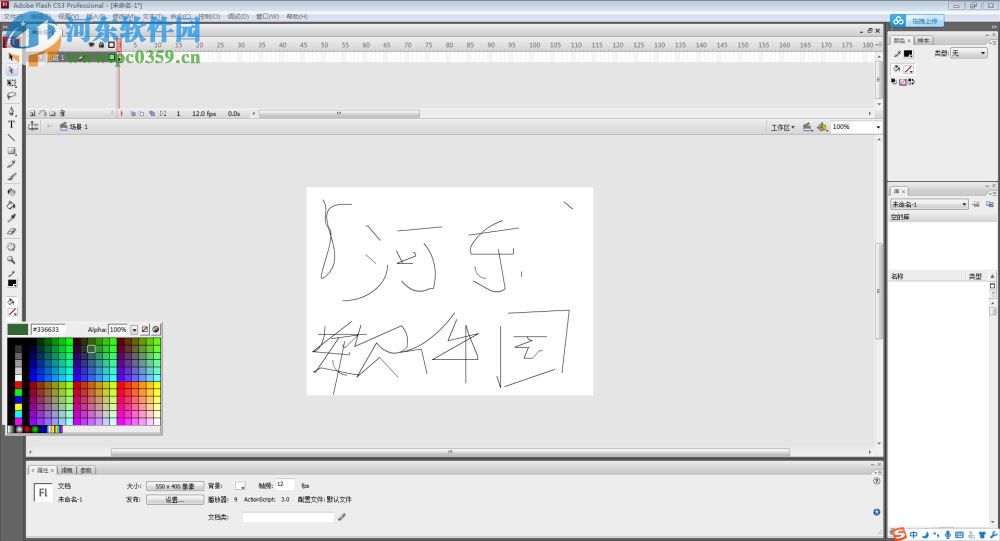Toggle Onion Skin Outlines button

(142, 114)
